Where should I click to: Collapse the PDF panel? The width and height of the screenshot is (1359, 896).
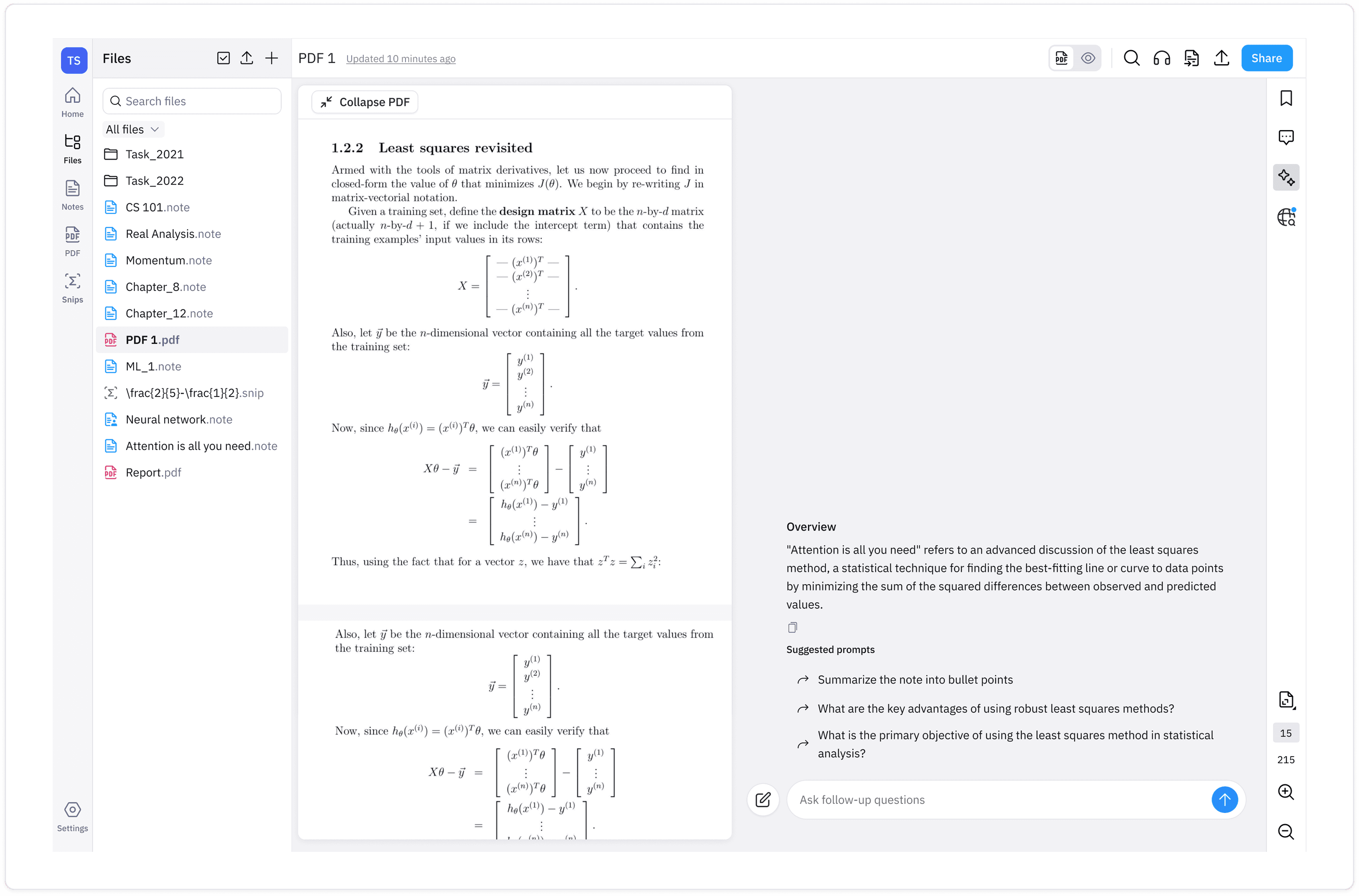(x=365, y=102)
